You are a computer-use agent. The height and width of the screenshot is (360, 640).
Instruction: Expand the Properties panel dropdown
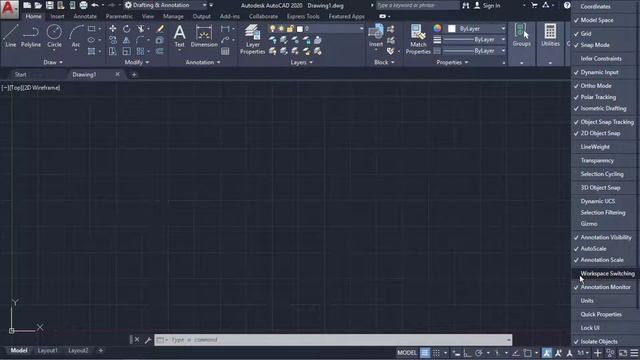452,62
